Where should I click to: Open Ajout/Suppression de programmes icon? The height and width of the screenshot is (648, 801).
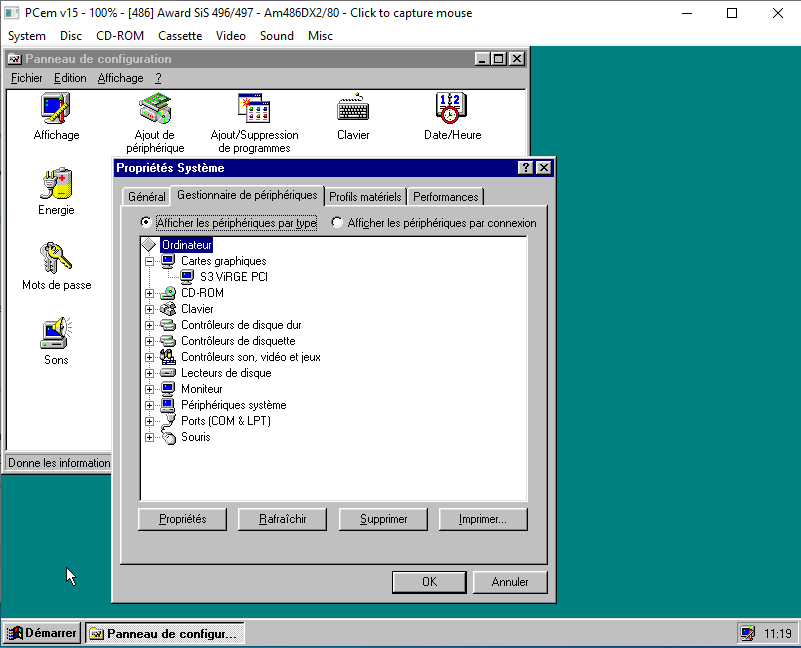coord(254,108)
